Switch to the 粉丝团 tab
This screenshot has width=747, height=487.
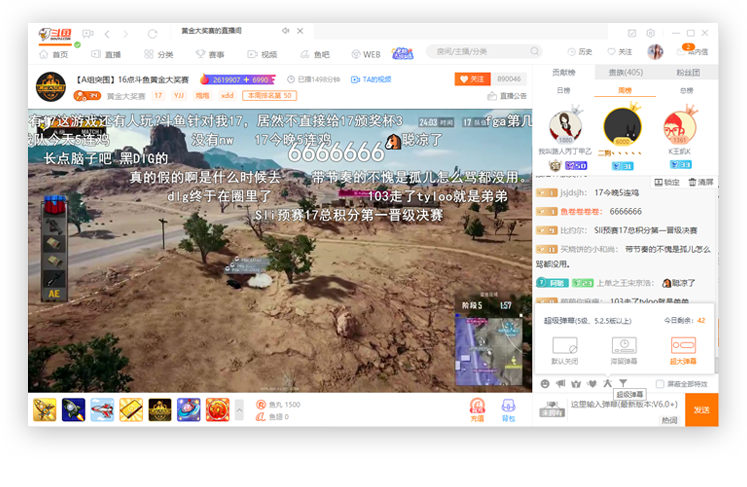click(x=687, y=72)
